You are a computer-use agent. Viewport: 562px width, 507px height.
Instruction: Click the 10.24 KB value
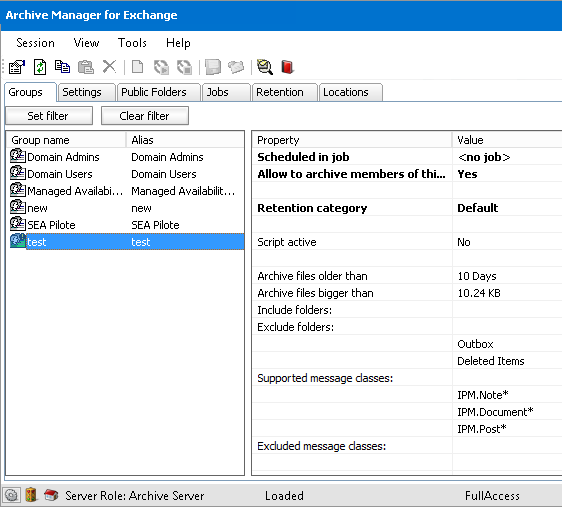pyautogui.click(x=479, y=293)
